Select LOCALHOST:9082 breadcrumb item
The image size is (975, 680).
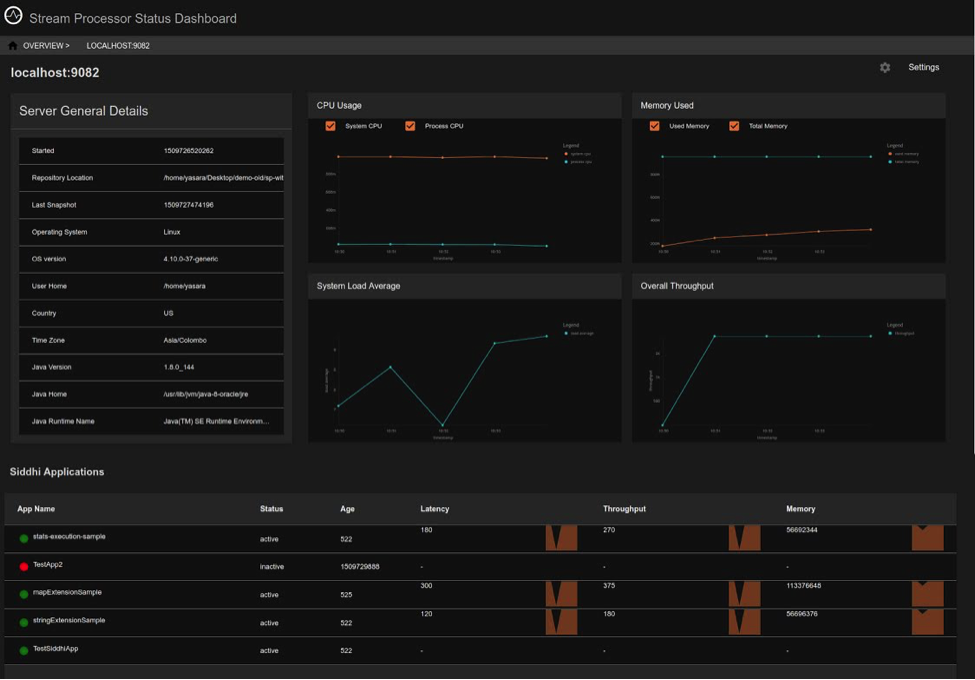[x=118, y=46]
